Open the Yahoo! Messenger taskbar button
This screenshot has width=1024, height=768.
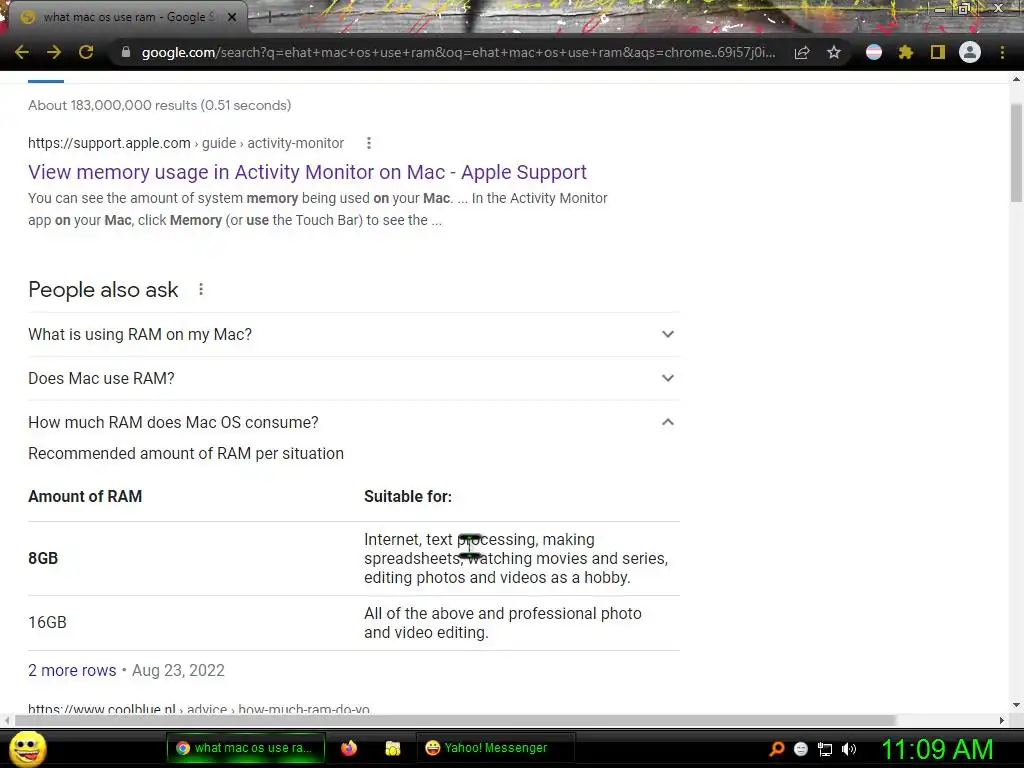click(495, 748)
